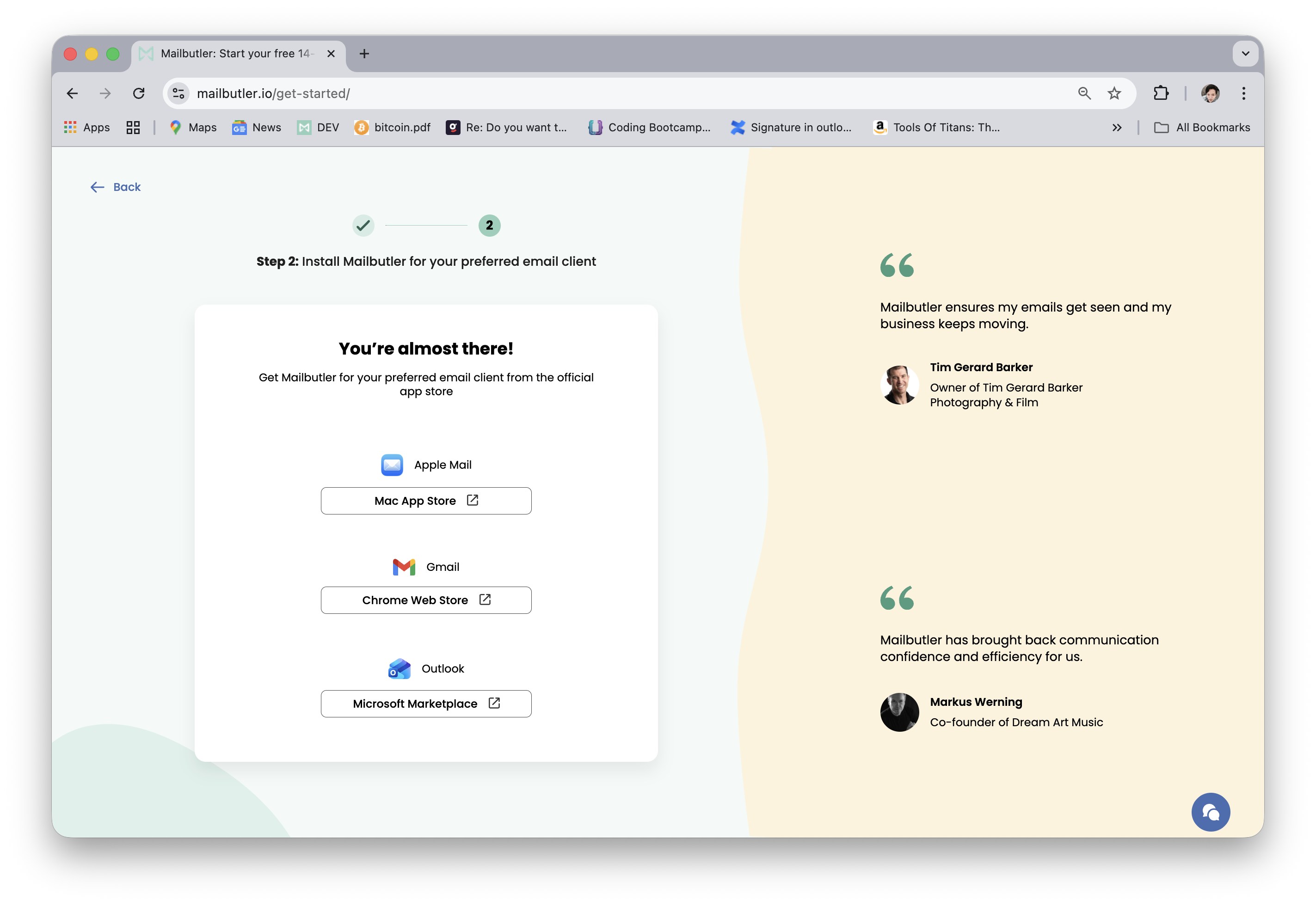Click the Outlook logo icon
Viewport: 1316px width, 906px height.
click(x=399, y=669)
